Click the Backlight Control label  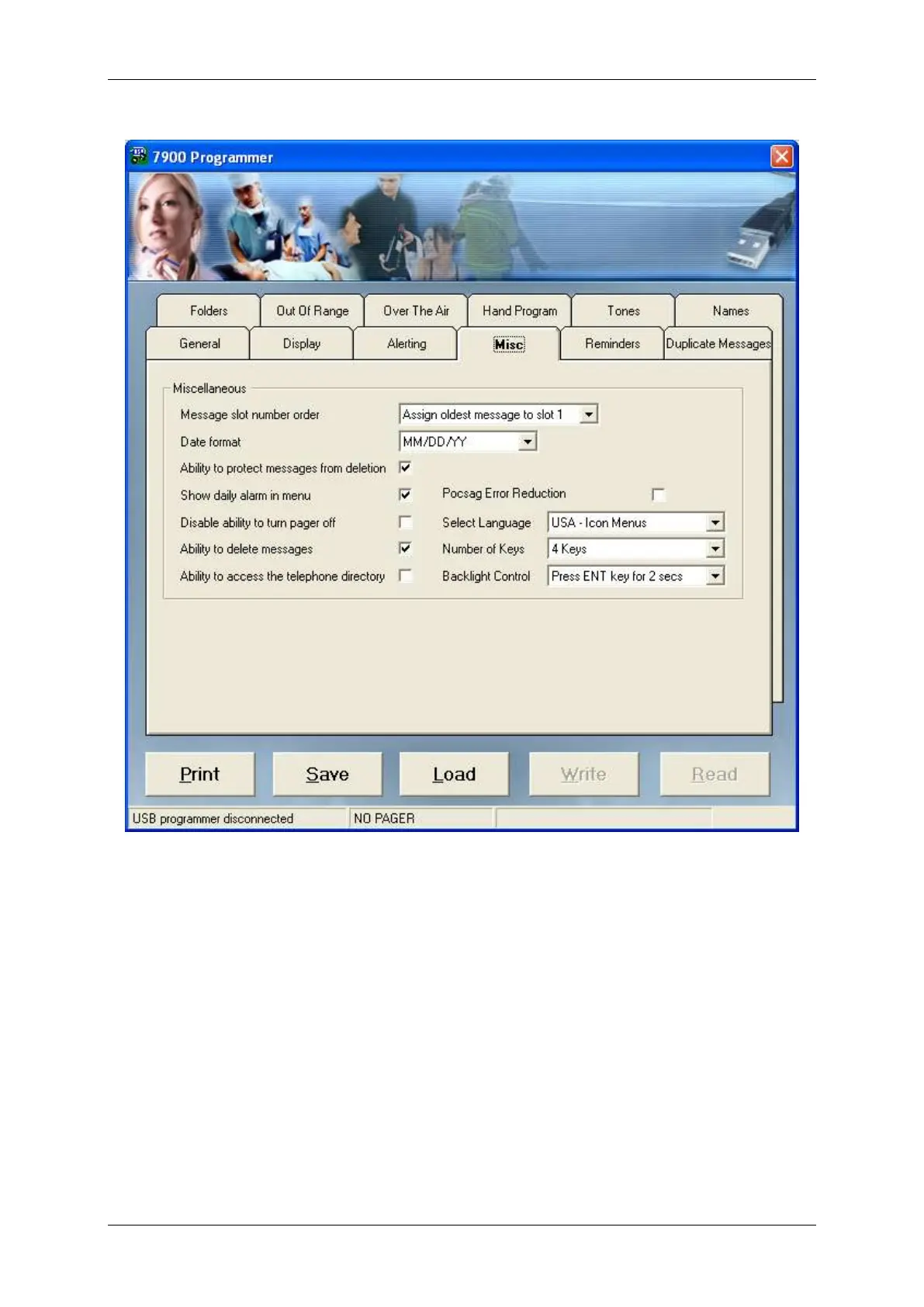coord(486,576)
